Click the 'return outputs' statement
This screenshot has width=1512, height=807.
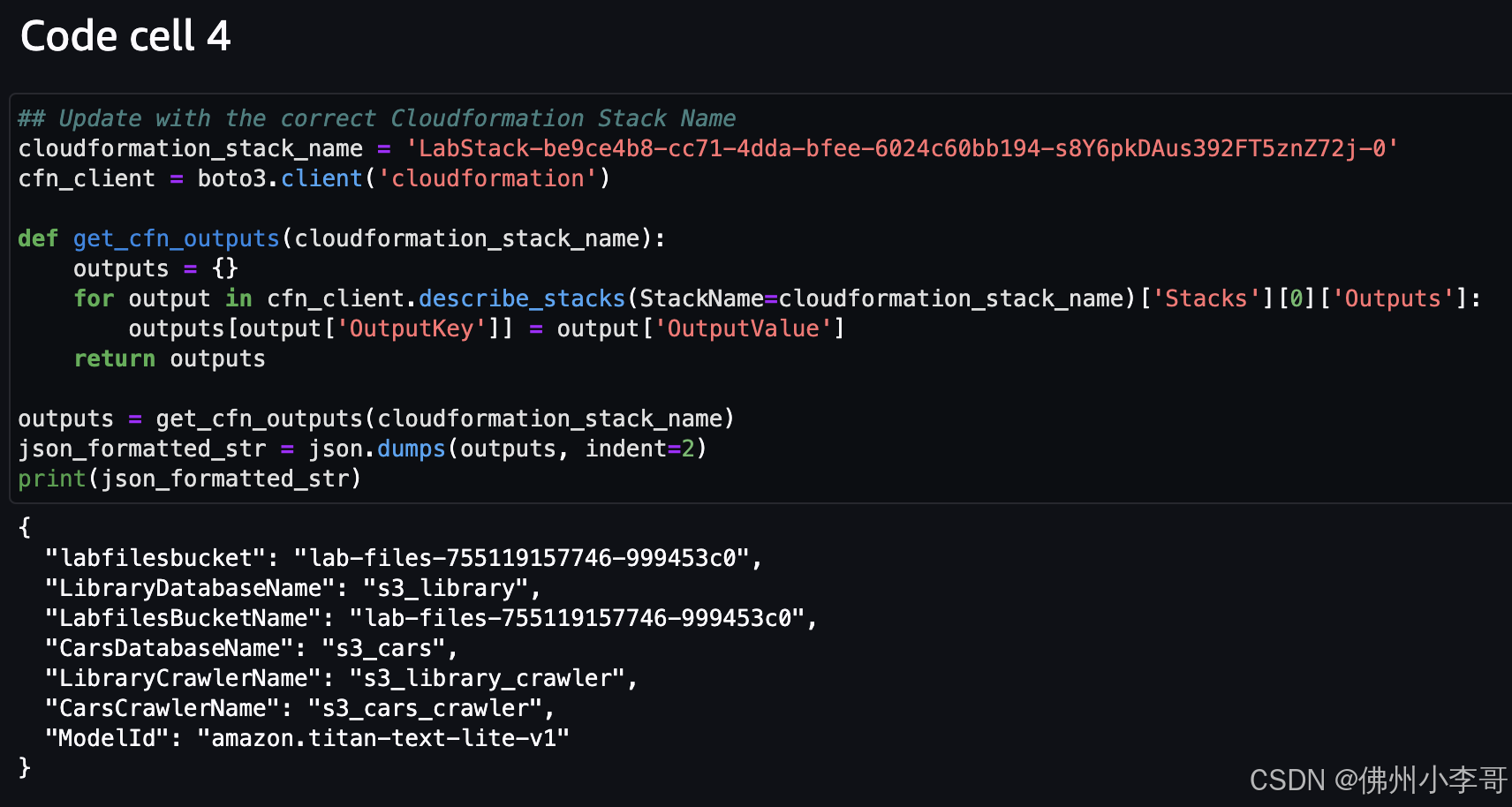click(x=169, y=358)
